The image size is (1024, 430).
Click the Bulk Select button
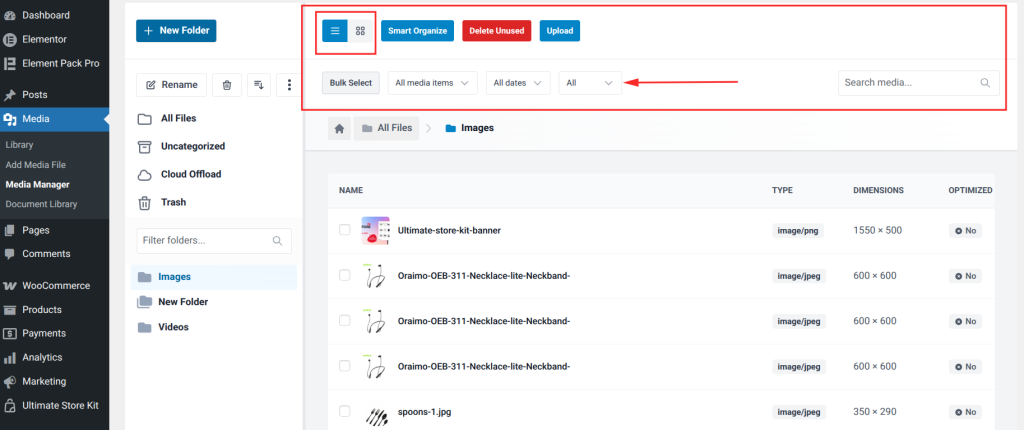[x=351, y=83]
